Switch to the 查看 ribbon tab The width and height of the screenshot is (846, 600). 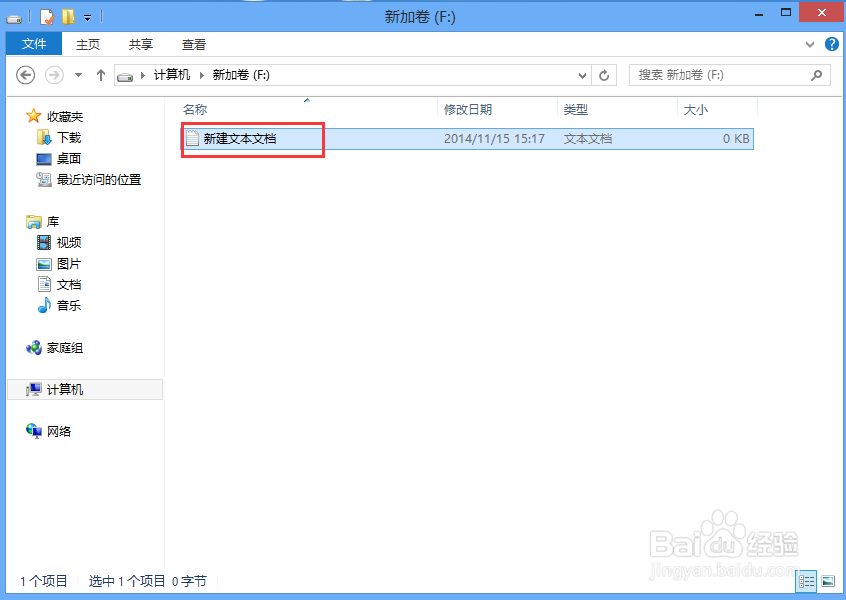[x=193, y=44]
